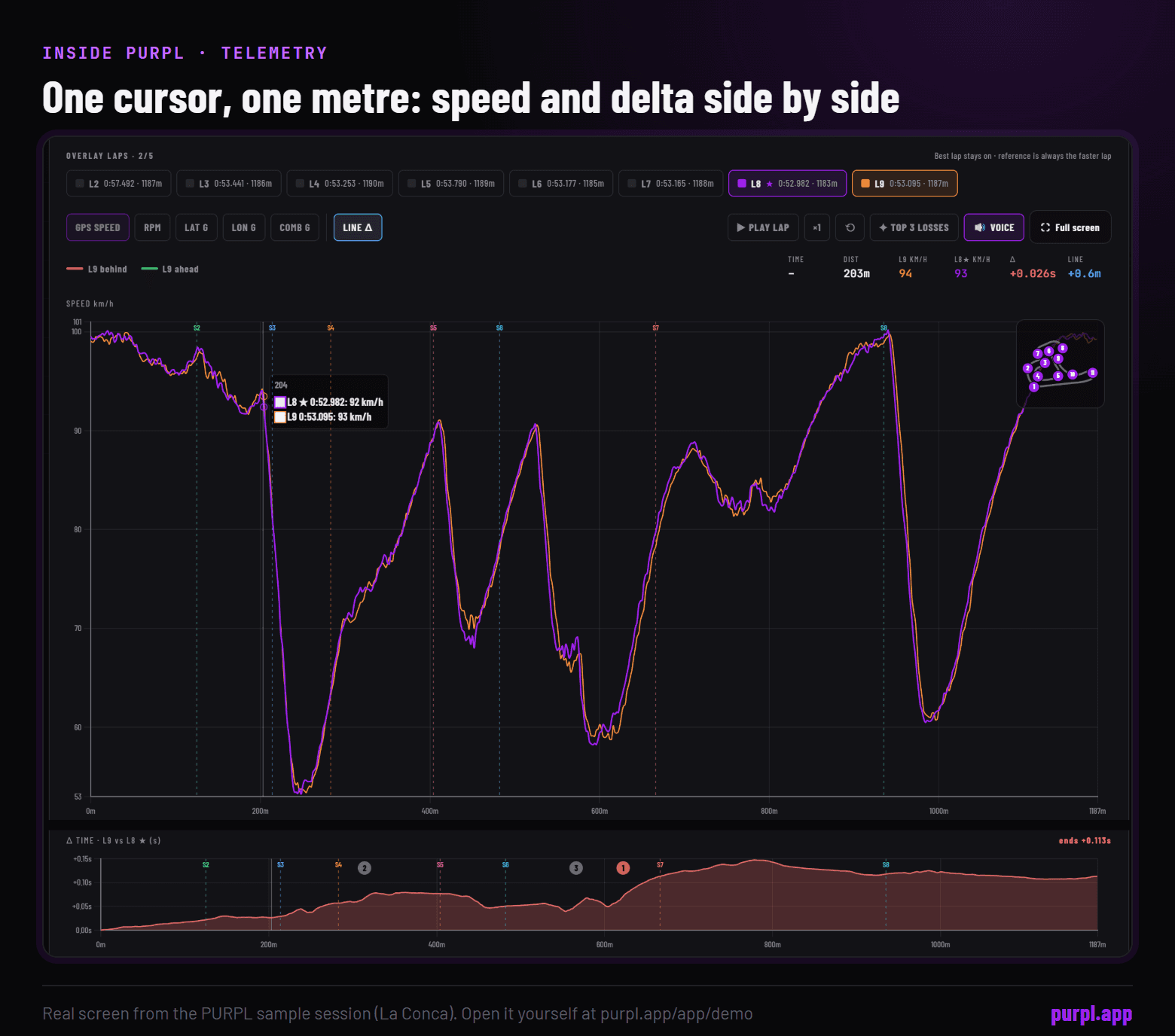Enable the L2 0:57.492 lap overlay
Screen dimensions: 1175x1036
(119, 184)
